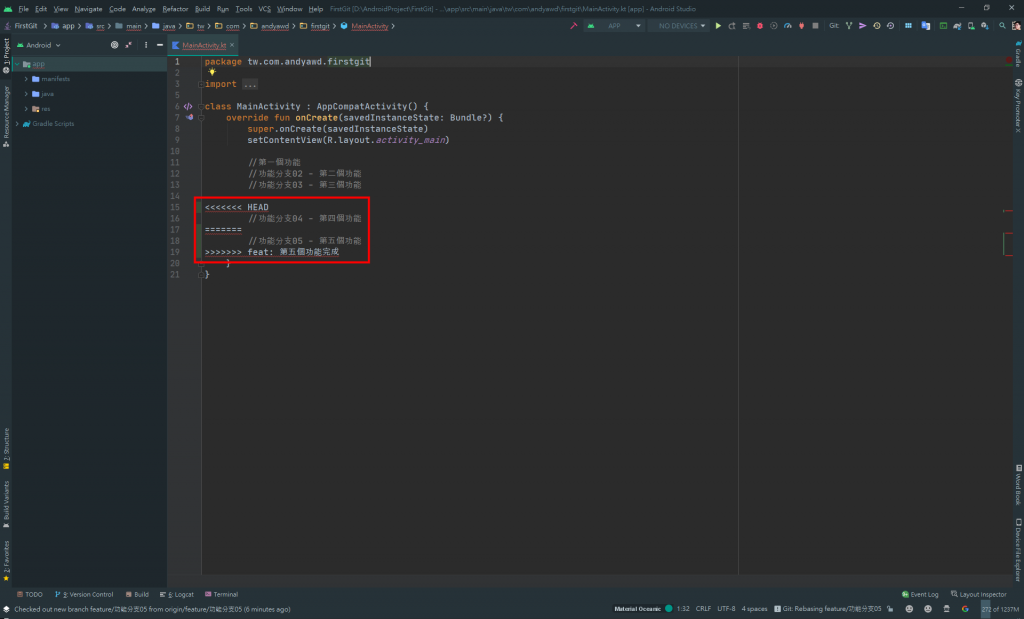Toggle the Resource Manager side panel
This screenshot has height=619, width=1024.
pyautogui.click(x=6, y=116)
